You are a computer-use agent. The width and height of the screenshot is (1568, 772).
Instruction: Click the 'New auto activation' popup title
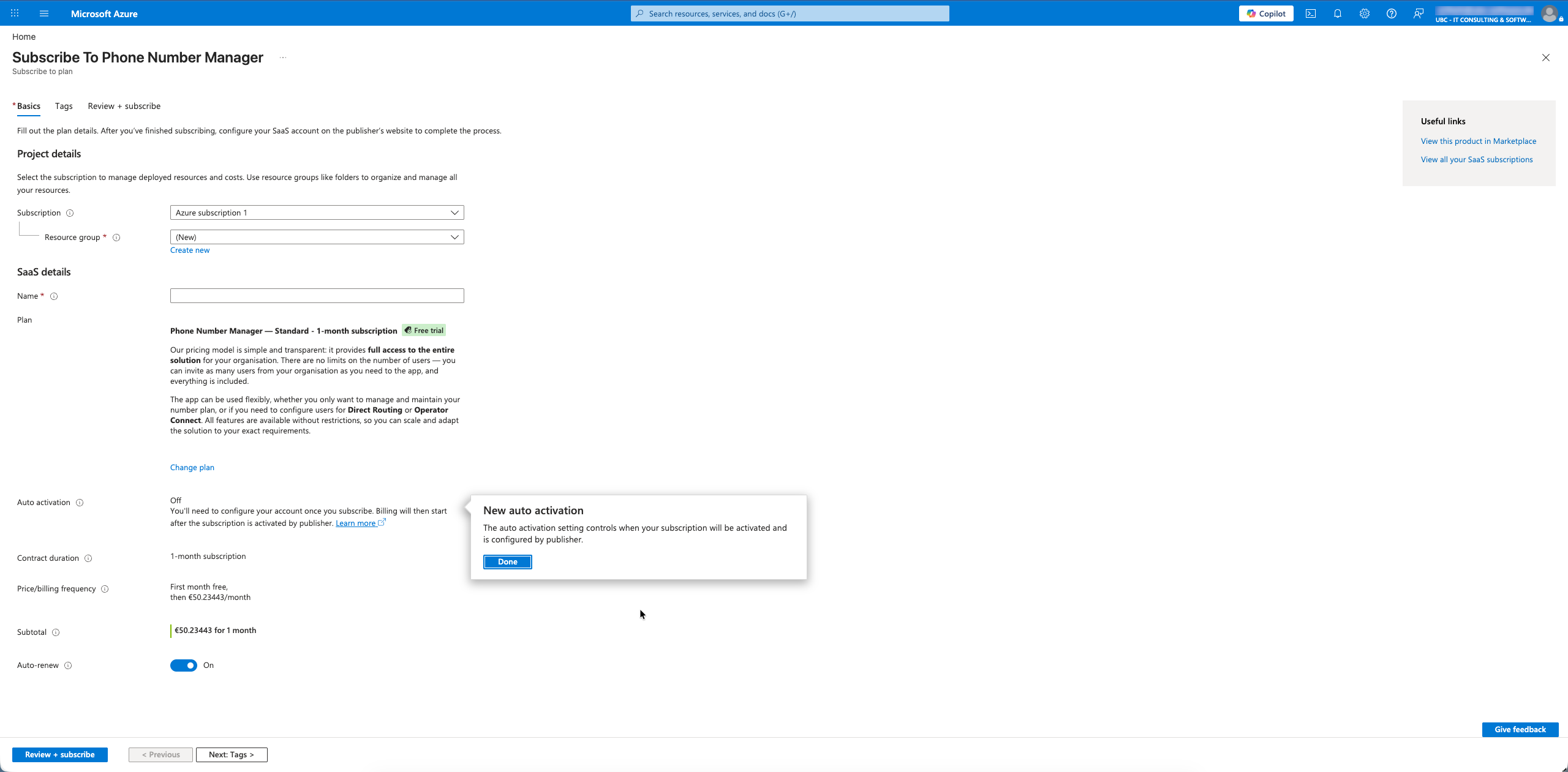533,511
